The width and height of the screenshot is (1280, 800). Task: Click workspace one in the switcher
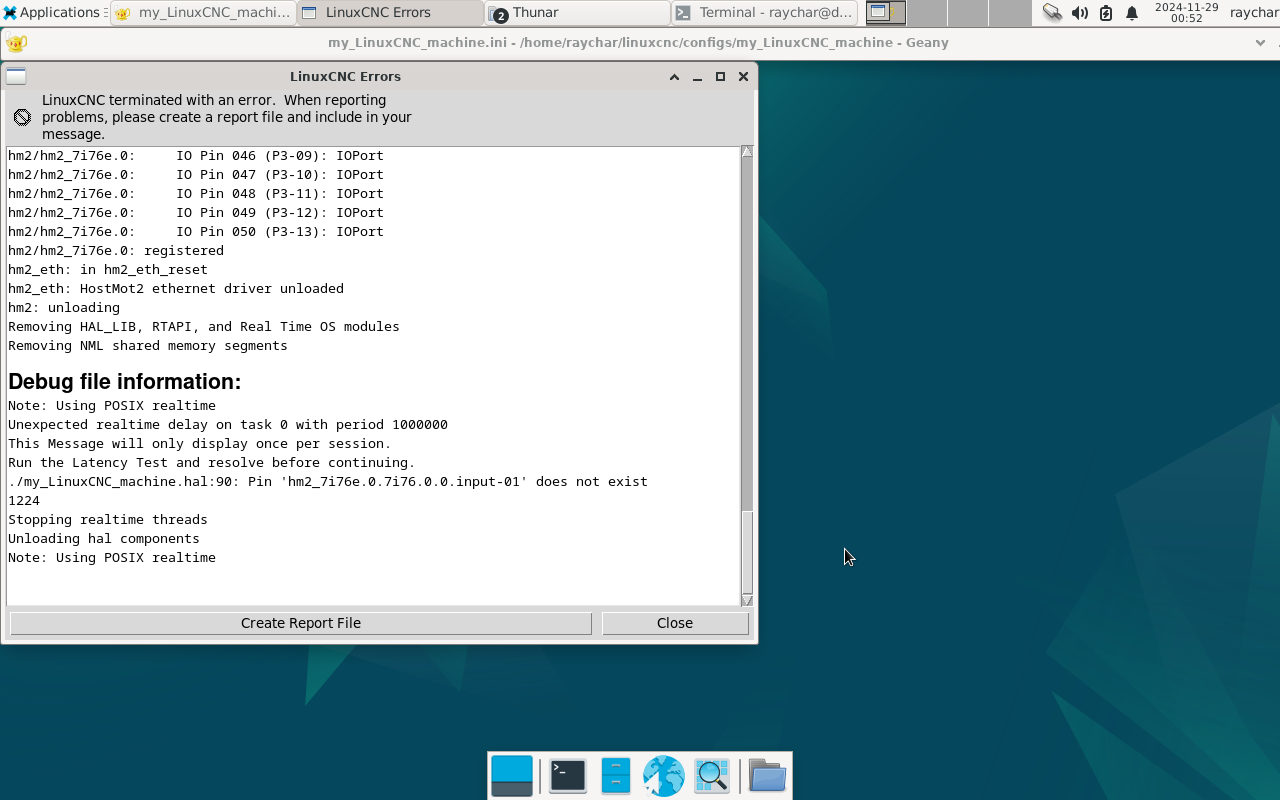point(886,13)
